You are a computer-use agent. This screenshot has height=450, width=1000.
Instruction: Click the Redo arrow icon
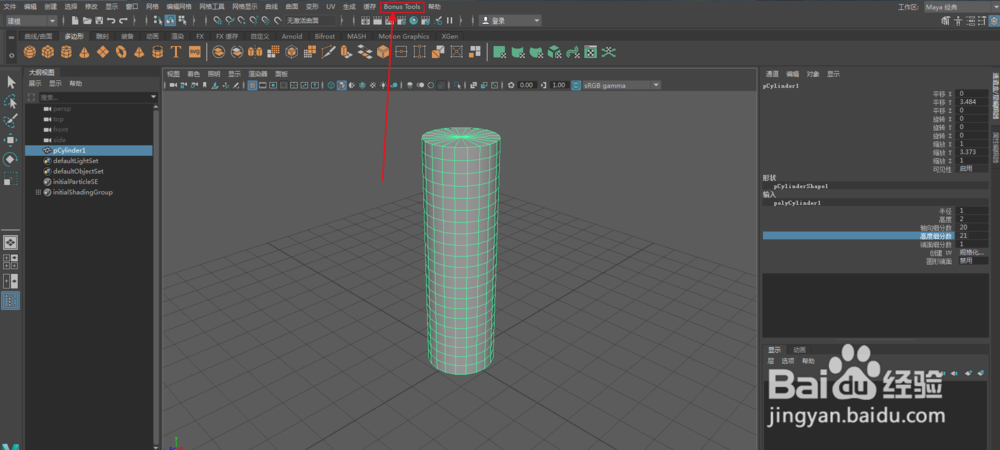(123, 20)
